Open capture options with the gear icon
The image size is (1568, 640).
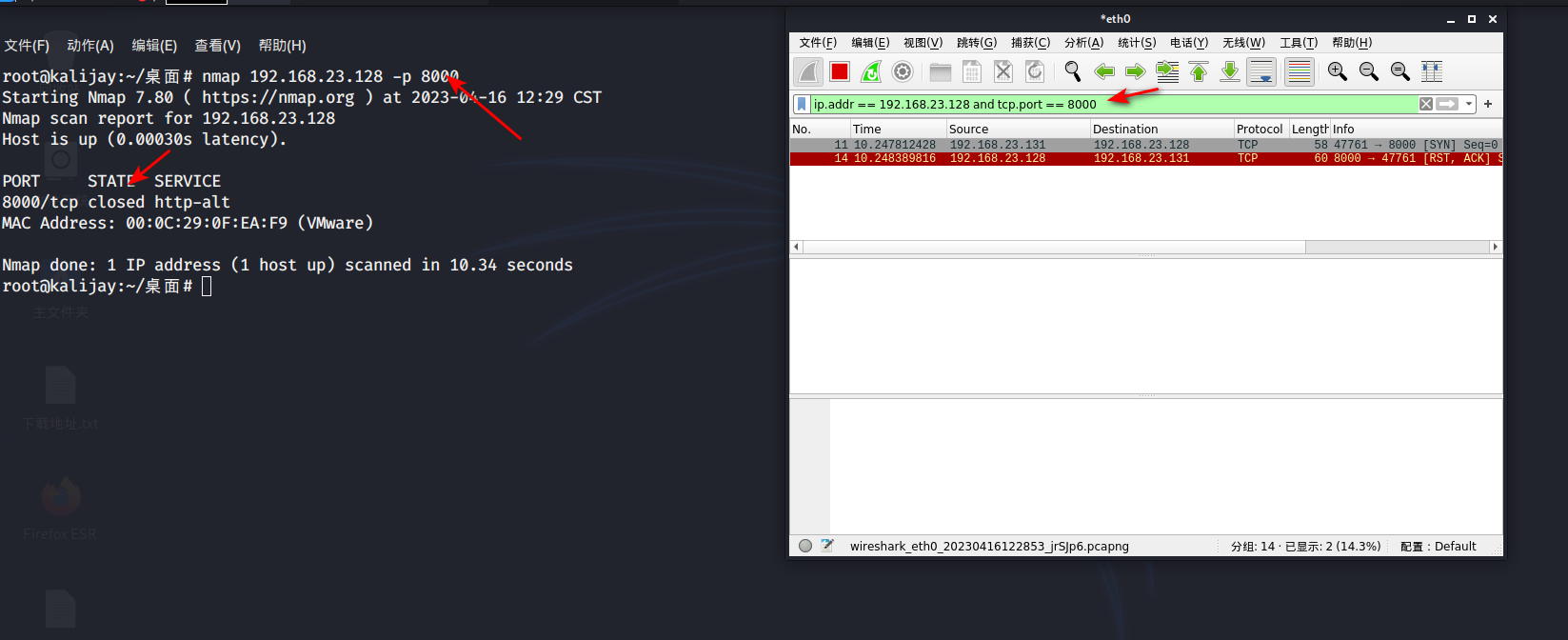coord(903,71)
